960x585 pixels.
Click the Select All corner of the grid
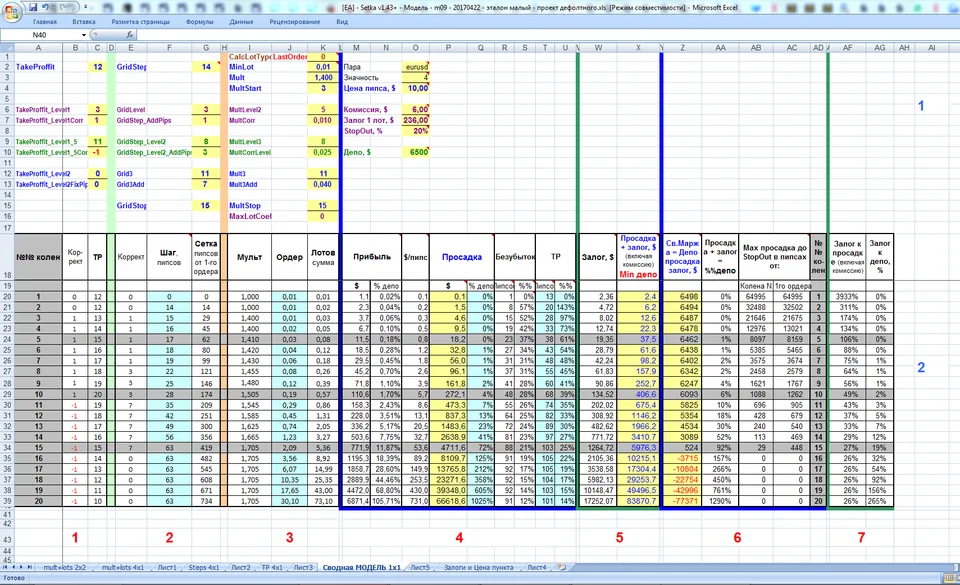point(7,48)
